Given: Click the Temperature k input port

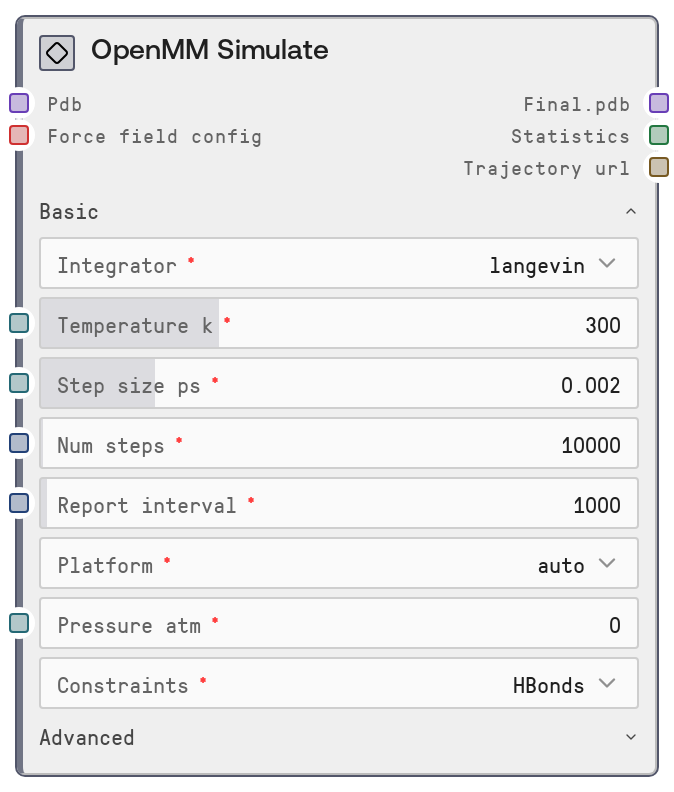Looking at the screenshot, I should point(19,323).
